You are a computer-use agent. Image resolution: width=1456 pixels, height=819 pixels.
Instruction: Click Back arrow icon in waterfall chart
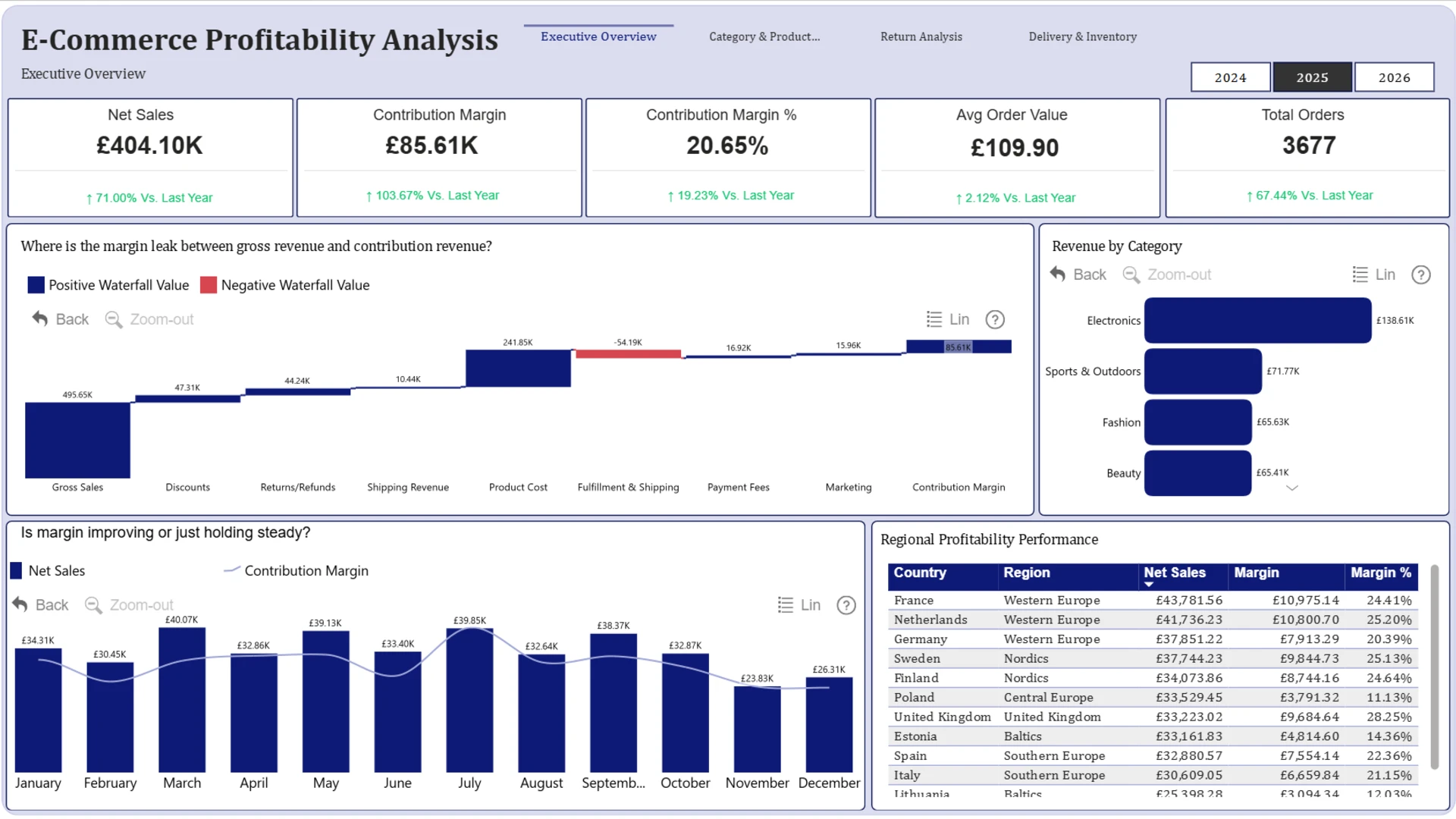(40, 319)
